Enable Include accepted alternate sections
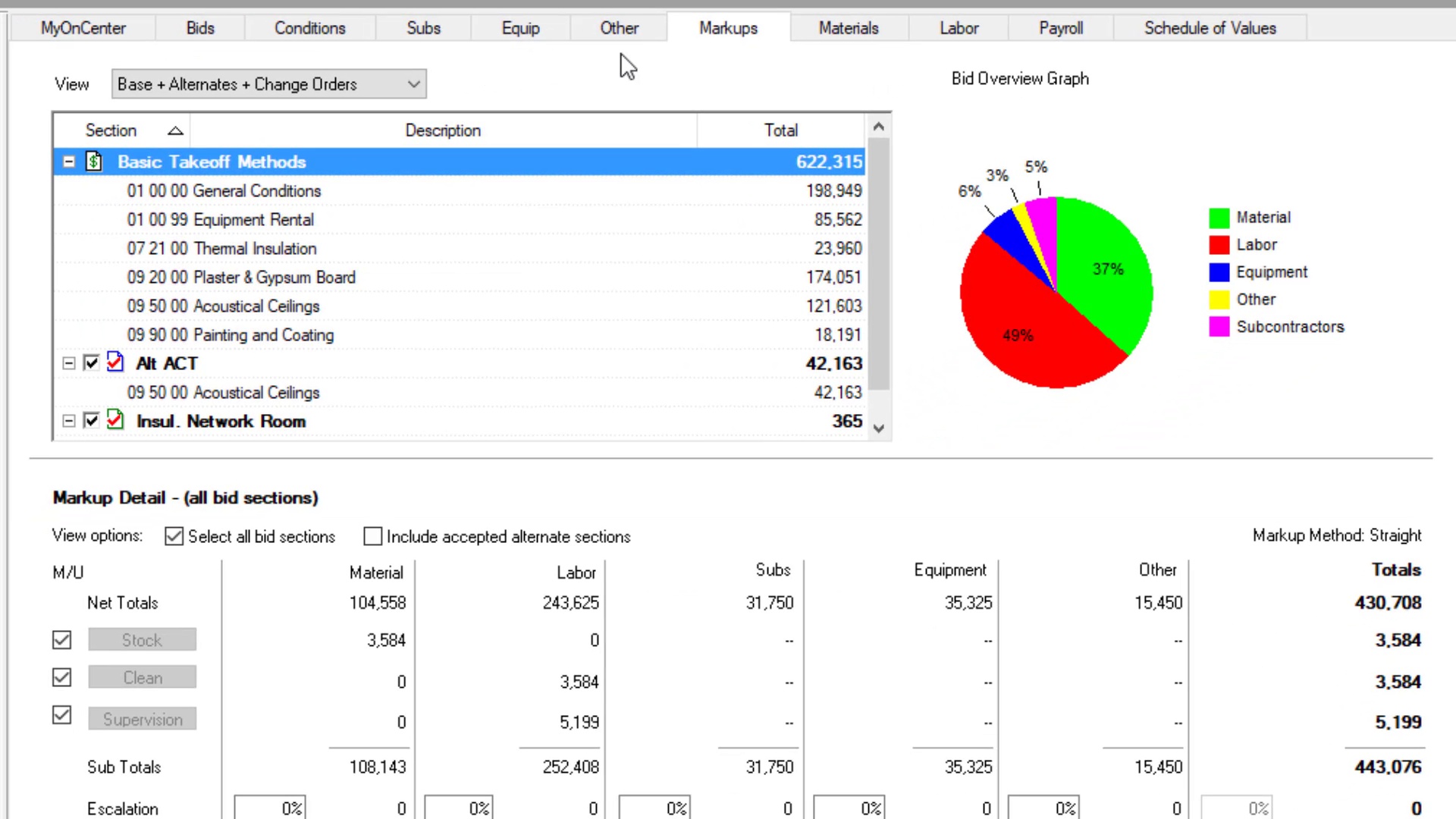Screen dimensions: 1456x819 point(372,536)
